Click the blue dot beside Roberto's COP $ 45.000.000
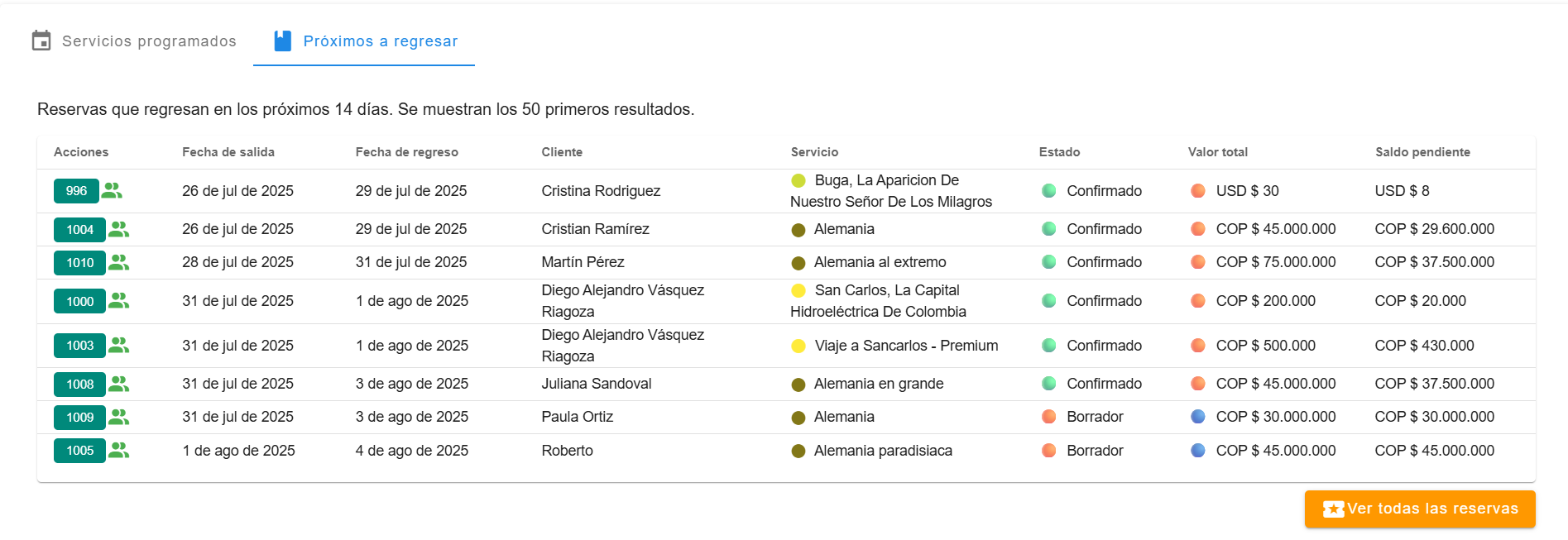 pos(1198,451)
